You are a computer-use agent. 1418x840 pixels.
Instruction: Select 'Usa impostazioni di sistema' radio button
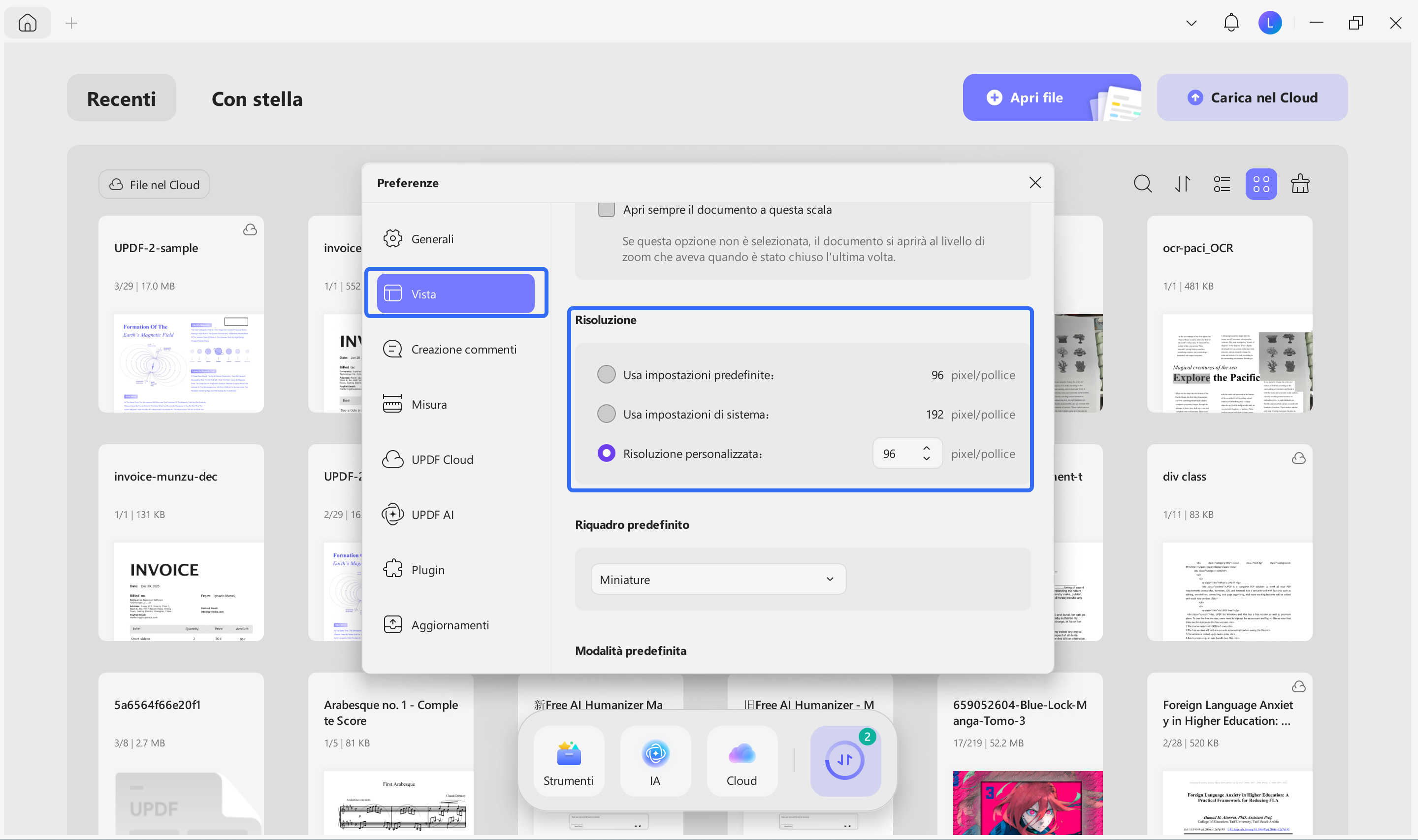pyautogui.click(x=606, y=415)
